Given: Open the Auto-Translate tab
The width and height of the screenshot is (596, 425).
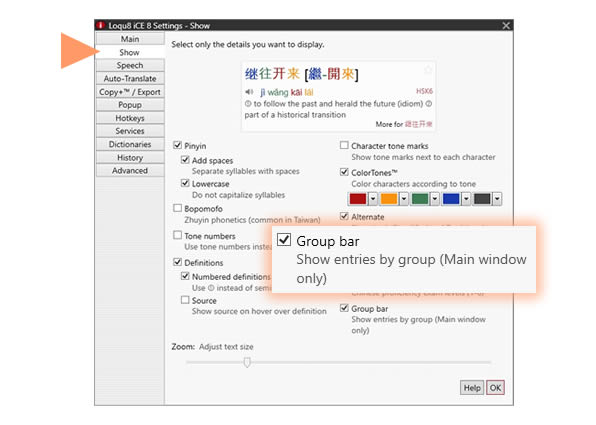Looking at the screenshot, I should coord(130,78).
